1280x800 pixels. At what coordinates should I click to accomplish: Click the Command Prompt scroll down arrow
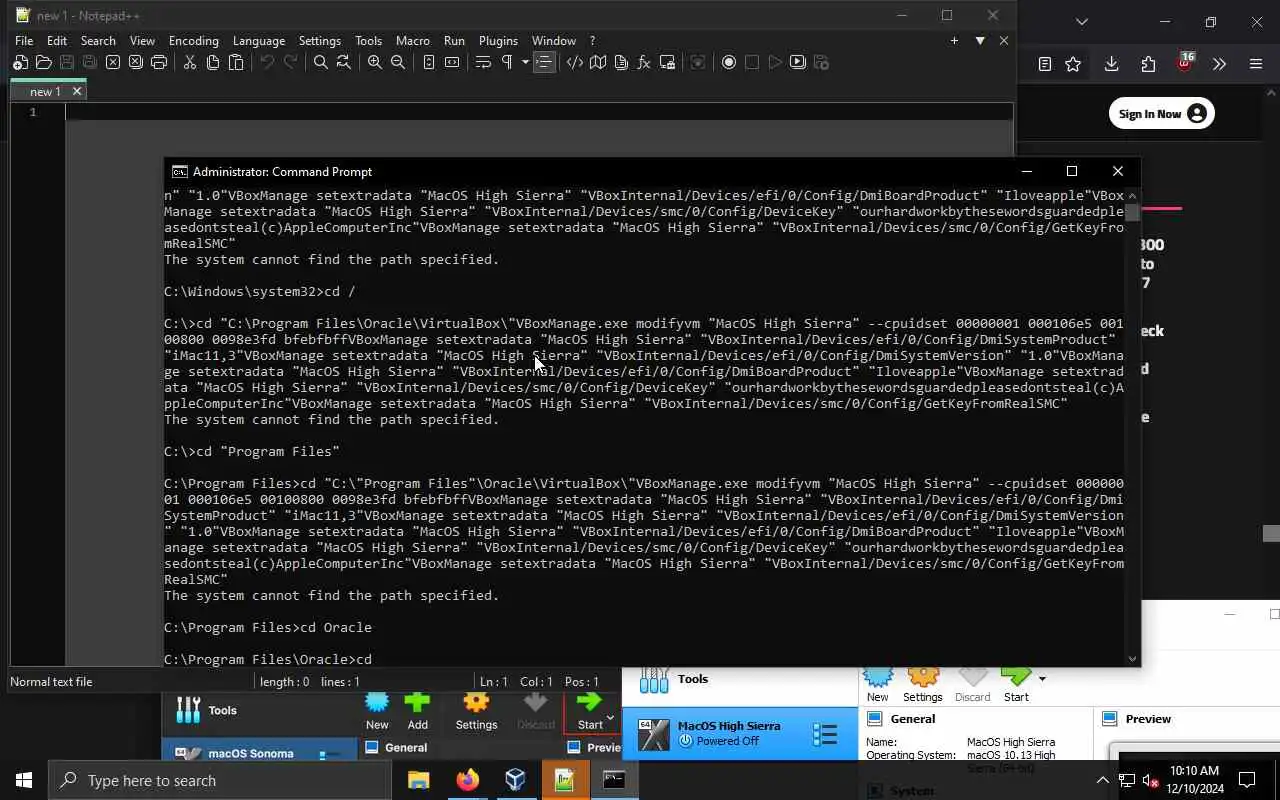pyautogui.click(x=1132, y=658)
